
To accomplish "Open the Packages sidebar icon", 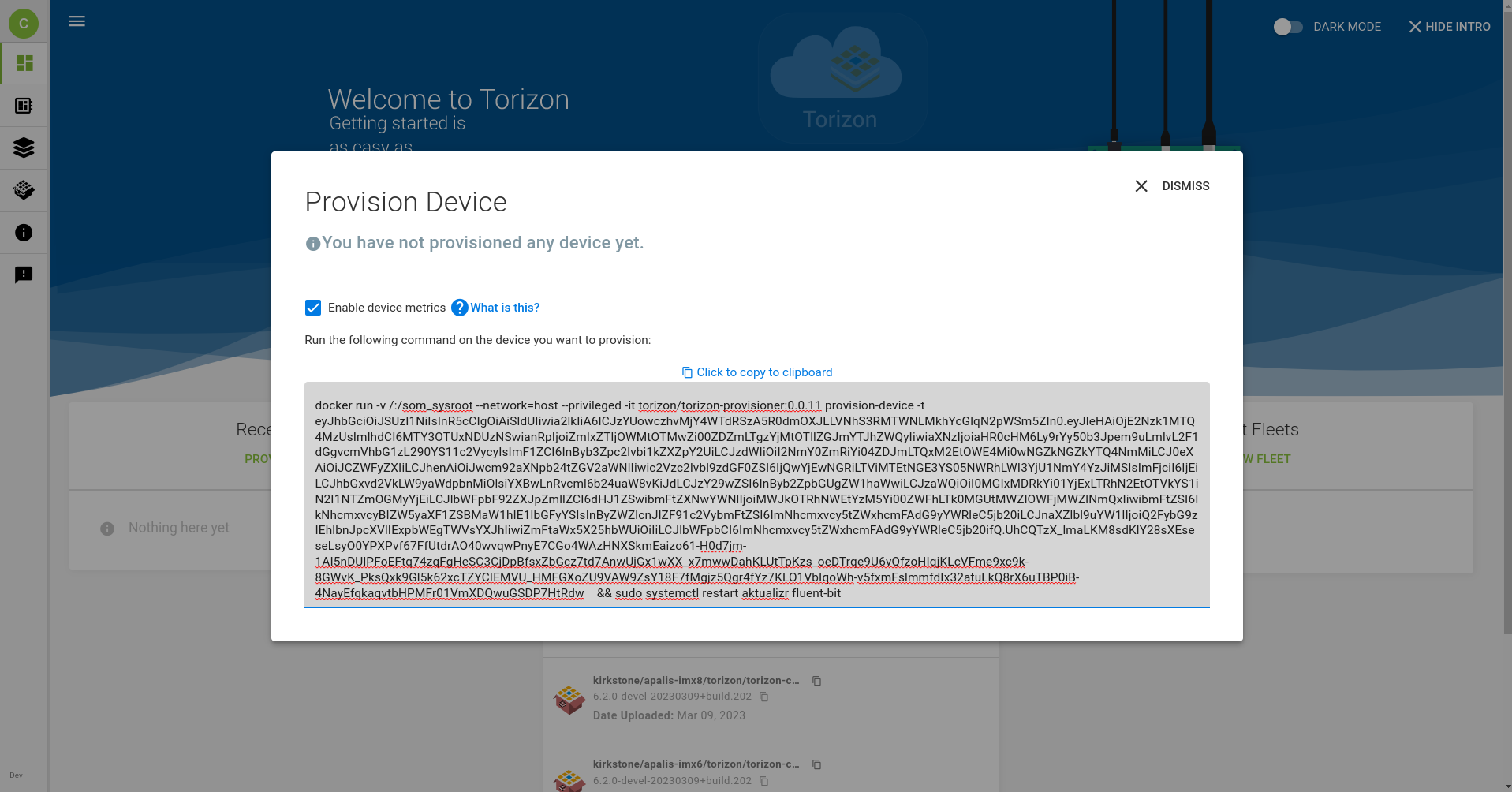I will pyautogui.click(x=24, y=190).
